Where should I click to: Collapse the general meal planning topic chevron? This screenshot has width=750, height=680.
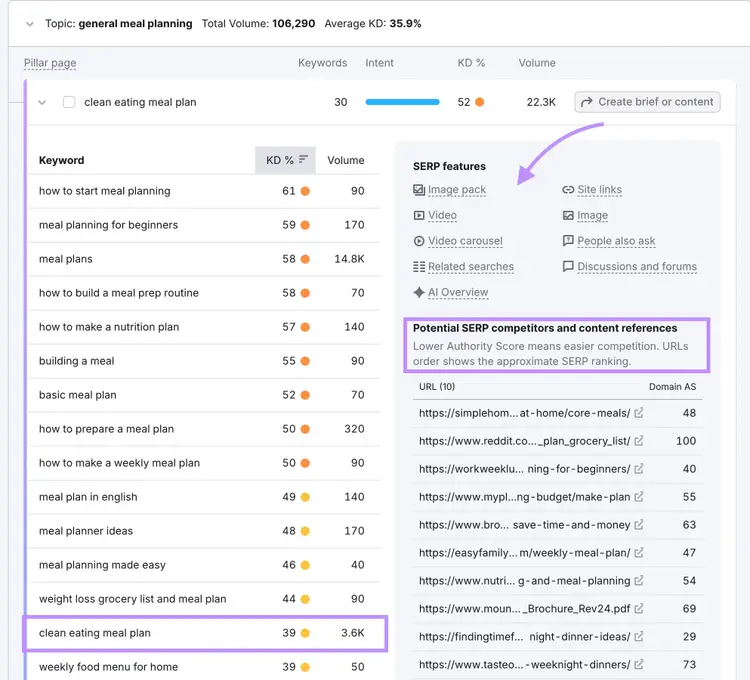click(30, 24)
